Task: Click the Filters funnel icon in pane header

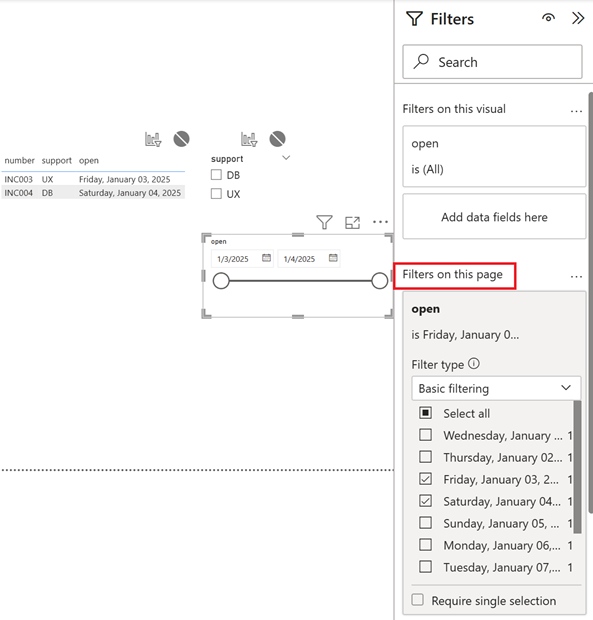Action: (x=414, y=19)
